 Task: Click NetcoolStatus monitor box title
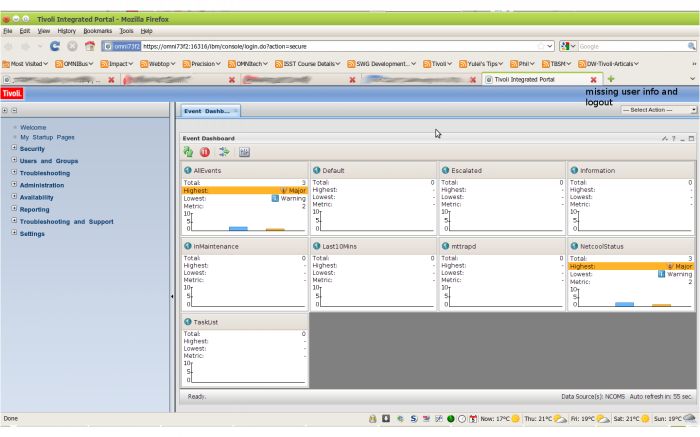(601, 246)
